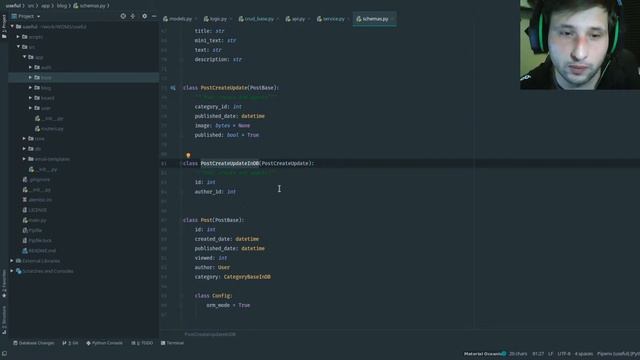Image resolution: width=640 pixels, height=360 pixels.
Task: Click schemas.py in the breadcrumb path
Action: point(89,6)
